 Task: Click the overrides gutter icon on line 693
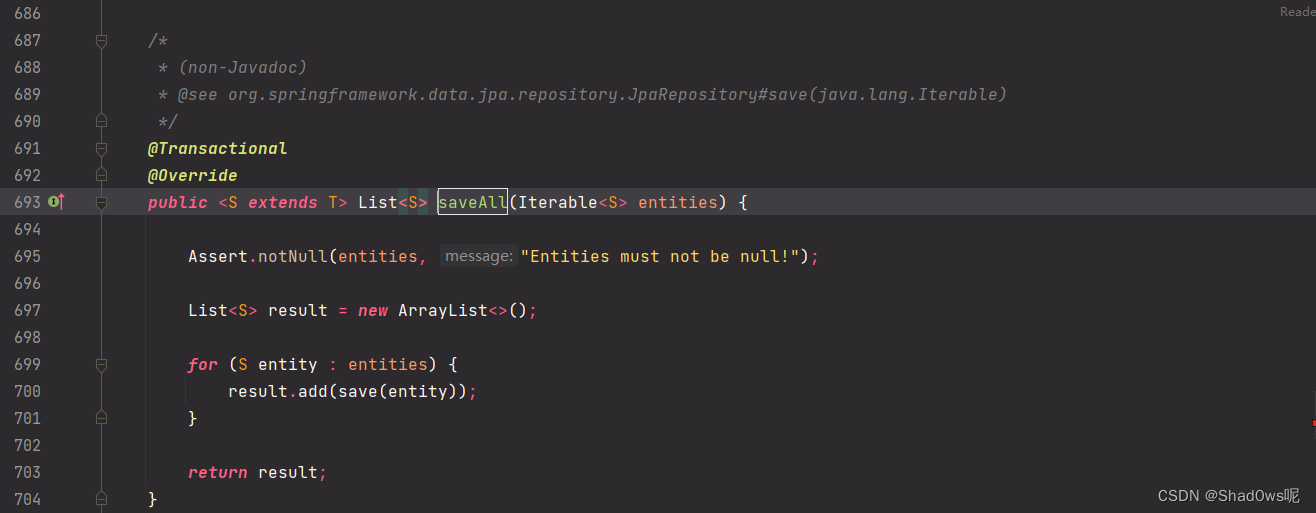(x=56, y=202)
